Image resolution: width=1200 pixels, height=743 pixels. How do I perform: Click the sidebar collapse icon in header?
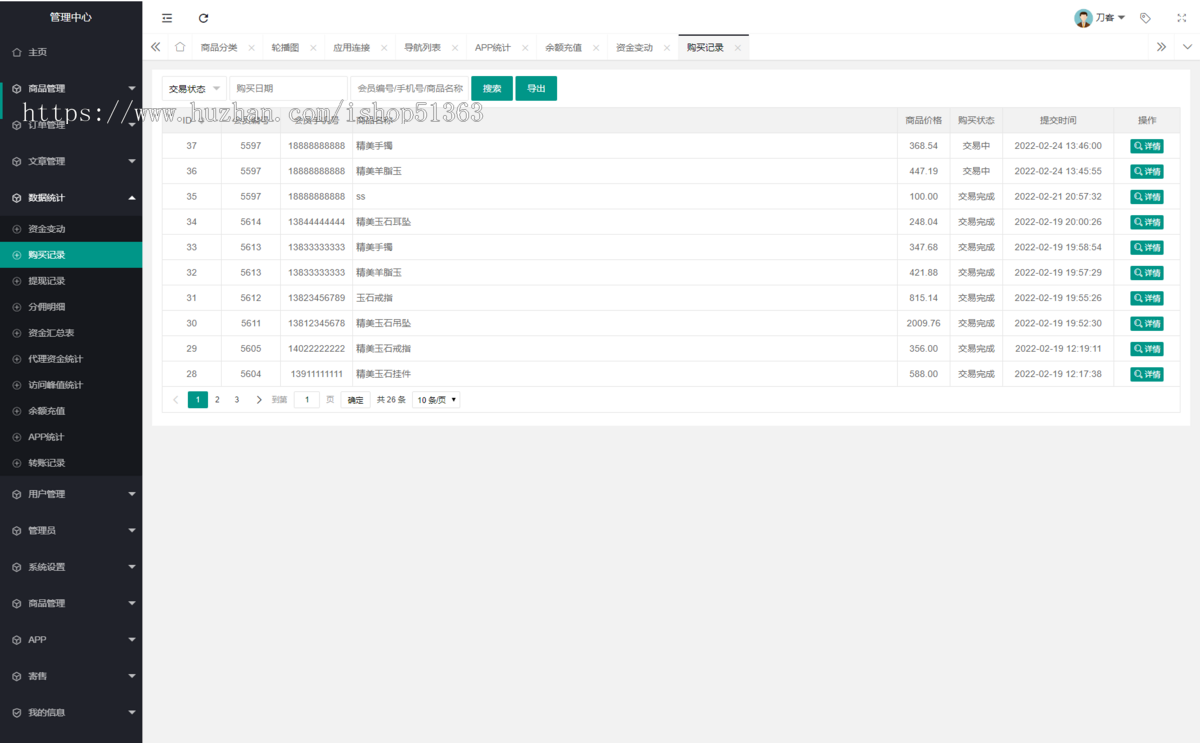click(167, 18)
